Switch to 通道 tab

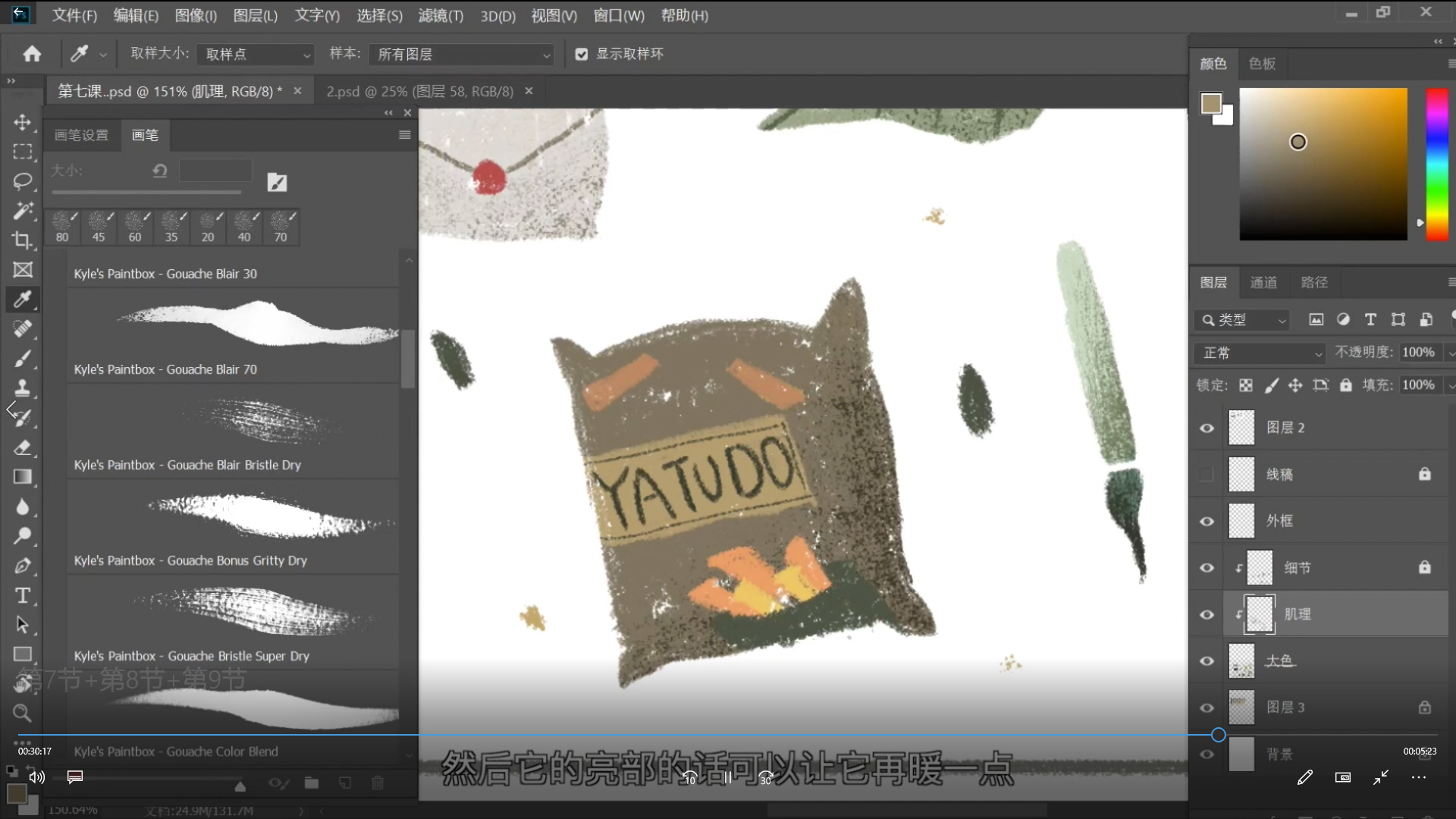point(1263,283)
